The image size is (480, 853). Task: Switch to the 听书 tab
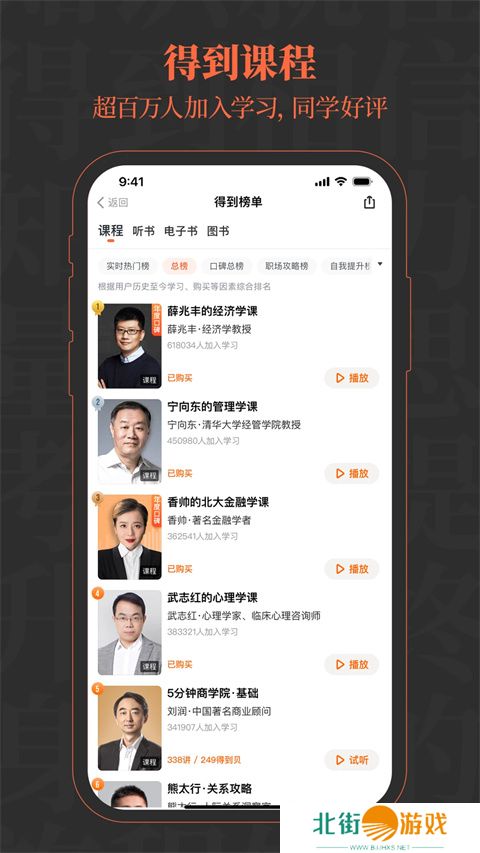point(144,231)
